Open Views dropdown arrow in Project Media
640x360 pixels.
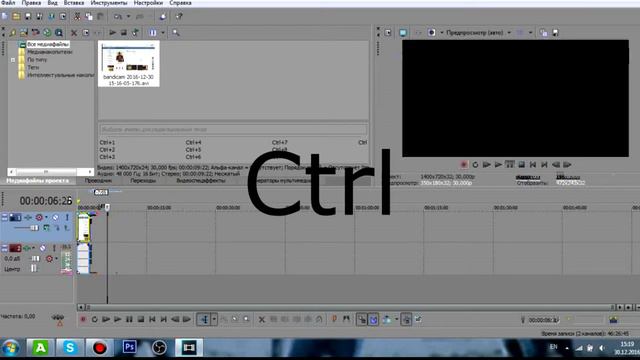[x=162, y=33]
